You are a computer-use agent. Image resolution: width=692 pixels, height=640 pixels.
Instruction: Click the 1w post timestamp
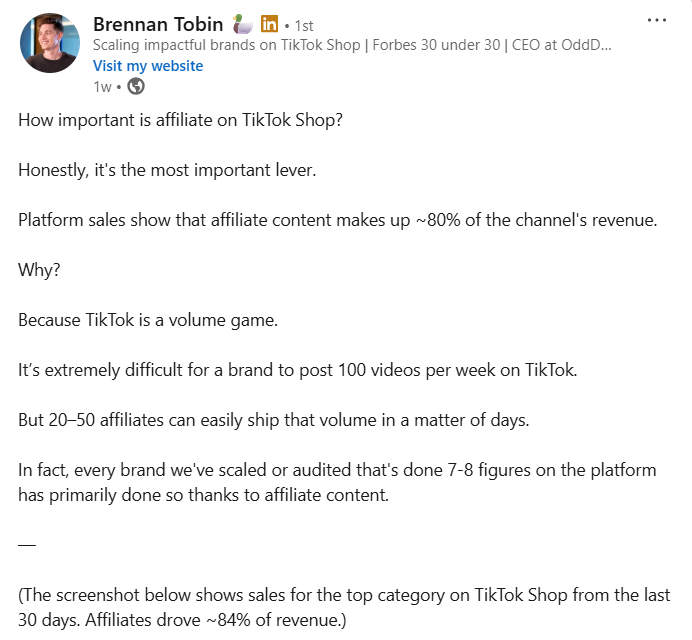point(102,87)
